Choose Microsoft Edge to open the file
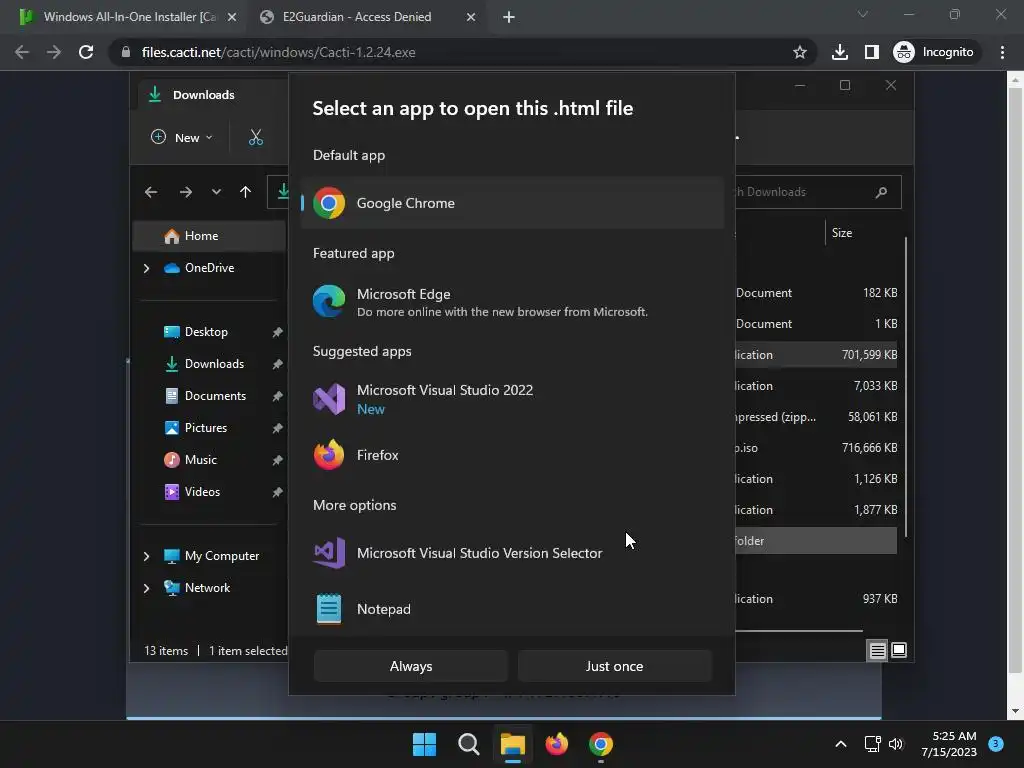 pyautogui.click(x=512, y=302)
